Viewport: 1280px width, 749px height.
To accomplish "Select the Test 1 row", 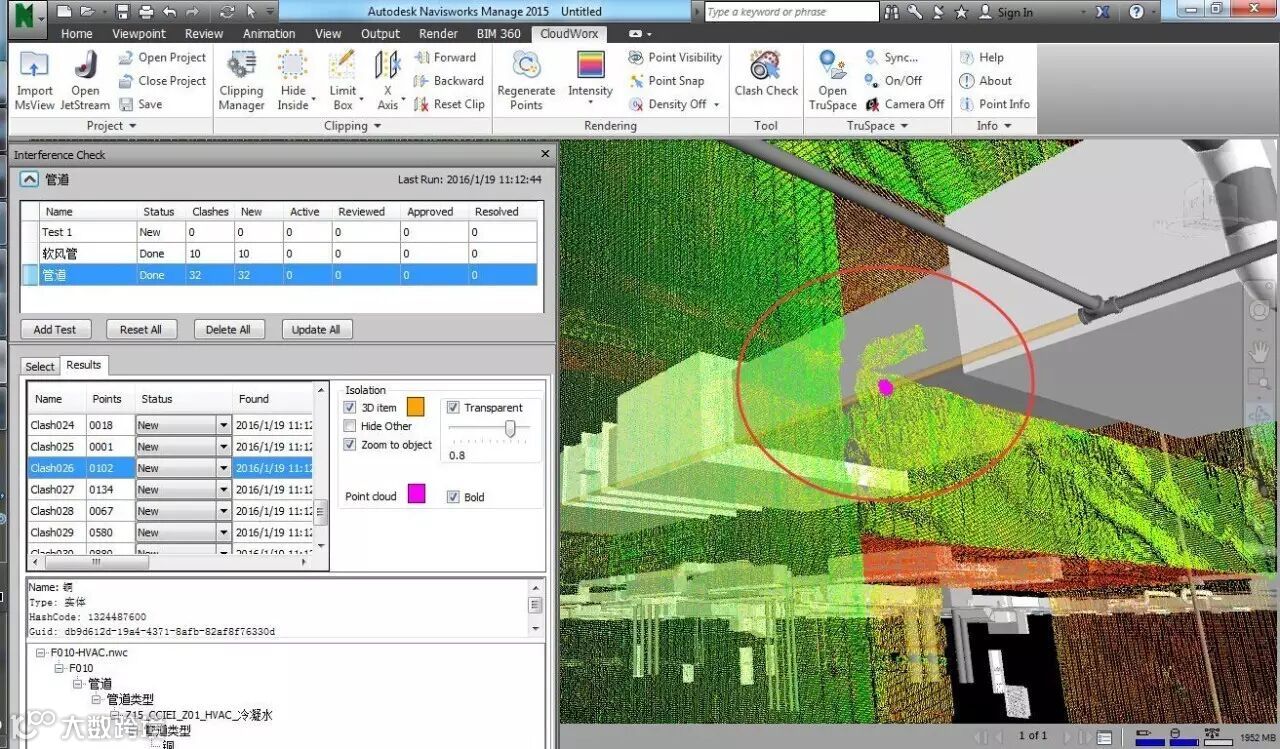I will 280,232.
